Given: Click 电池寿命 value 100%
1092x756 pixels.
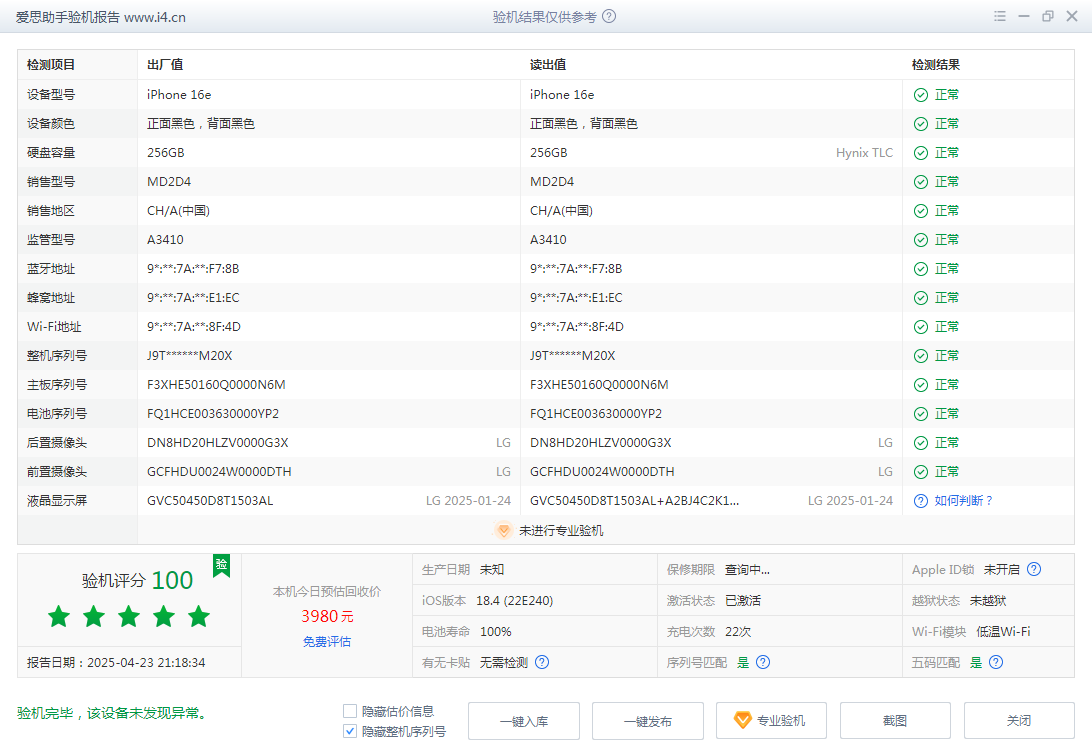Looking at the screenshot, I should click(x=495, y=631).
